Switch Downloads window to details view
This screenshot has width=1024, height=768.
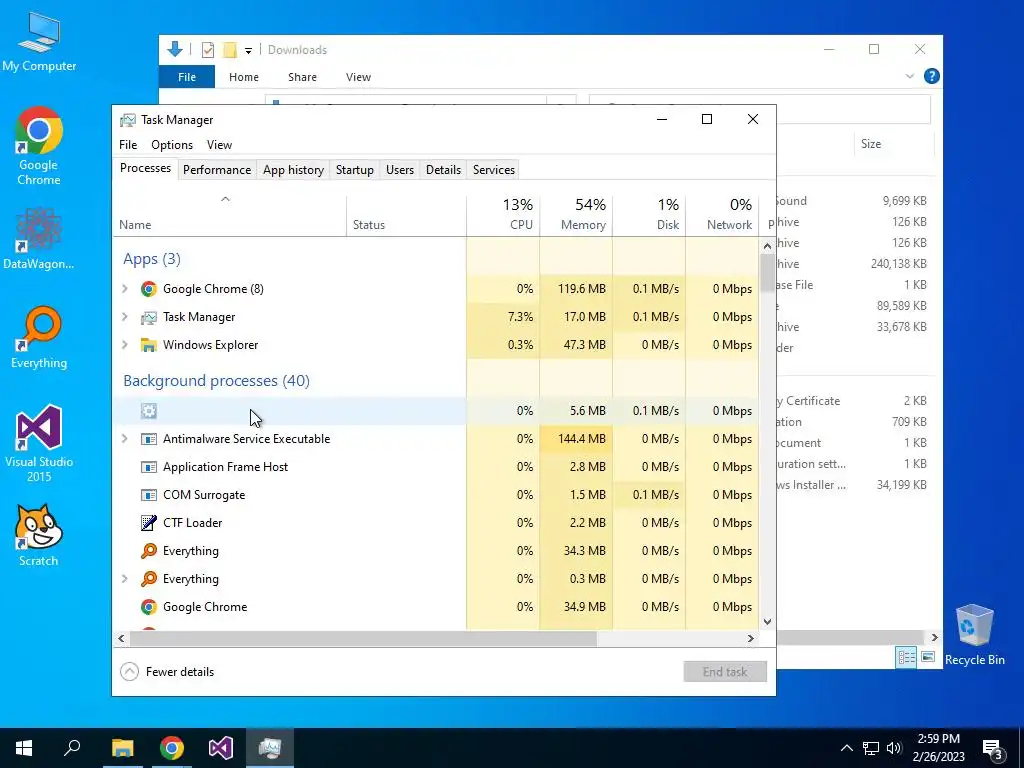pyautogui.click(x=906, y=657)
